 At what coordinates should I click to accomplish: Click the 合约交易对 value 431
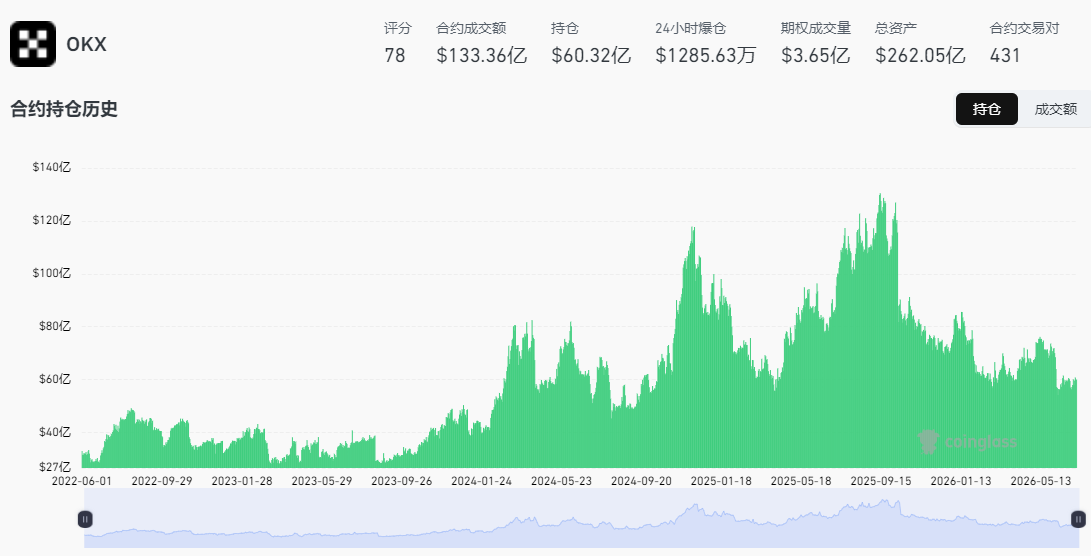1005,56
